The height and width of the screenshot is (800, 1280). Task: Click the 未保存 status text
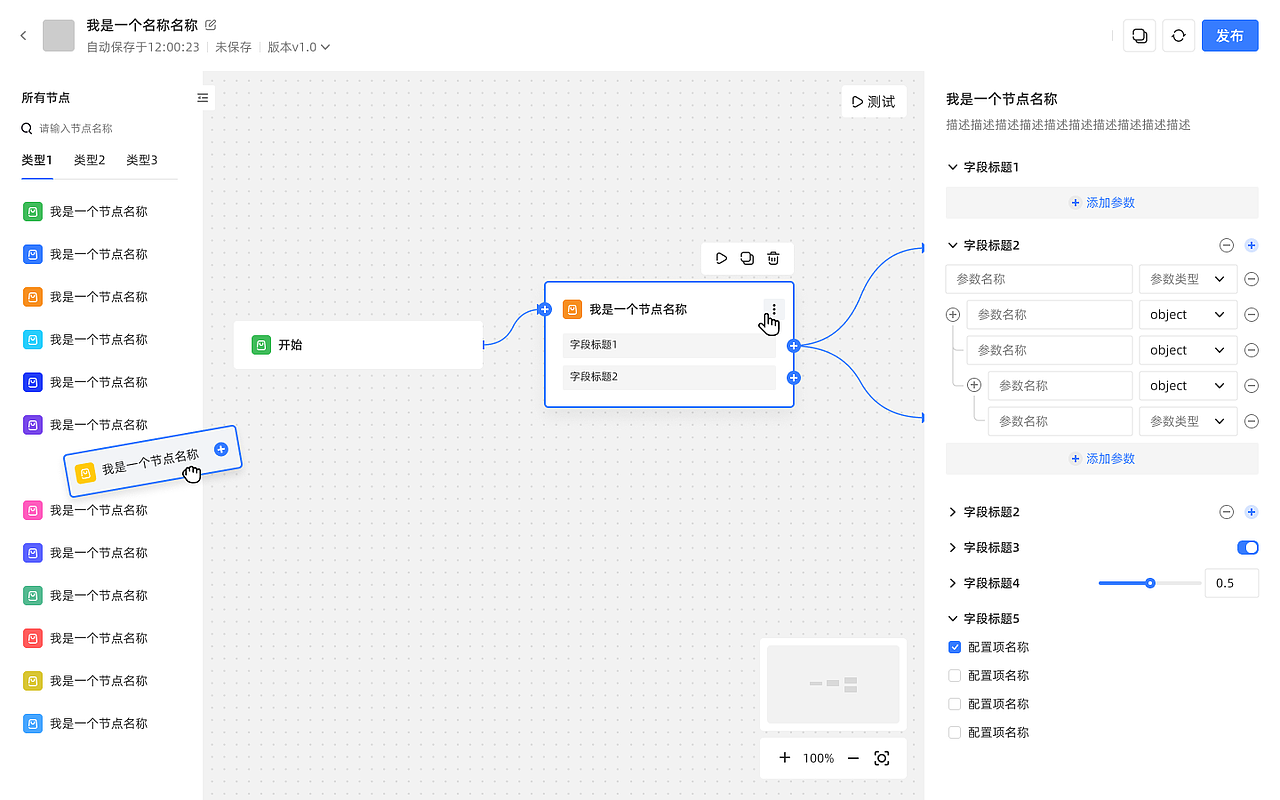(233, 47)
